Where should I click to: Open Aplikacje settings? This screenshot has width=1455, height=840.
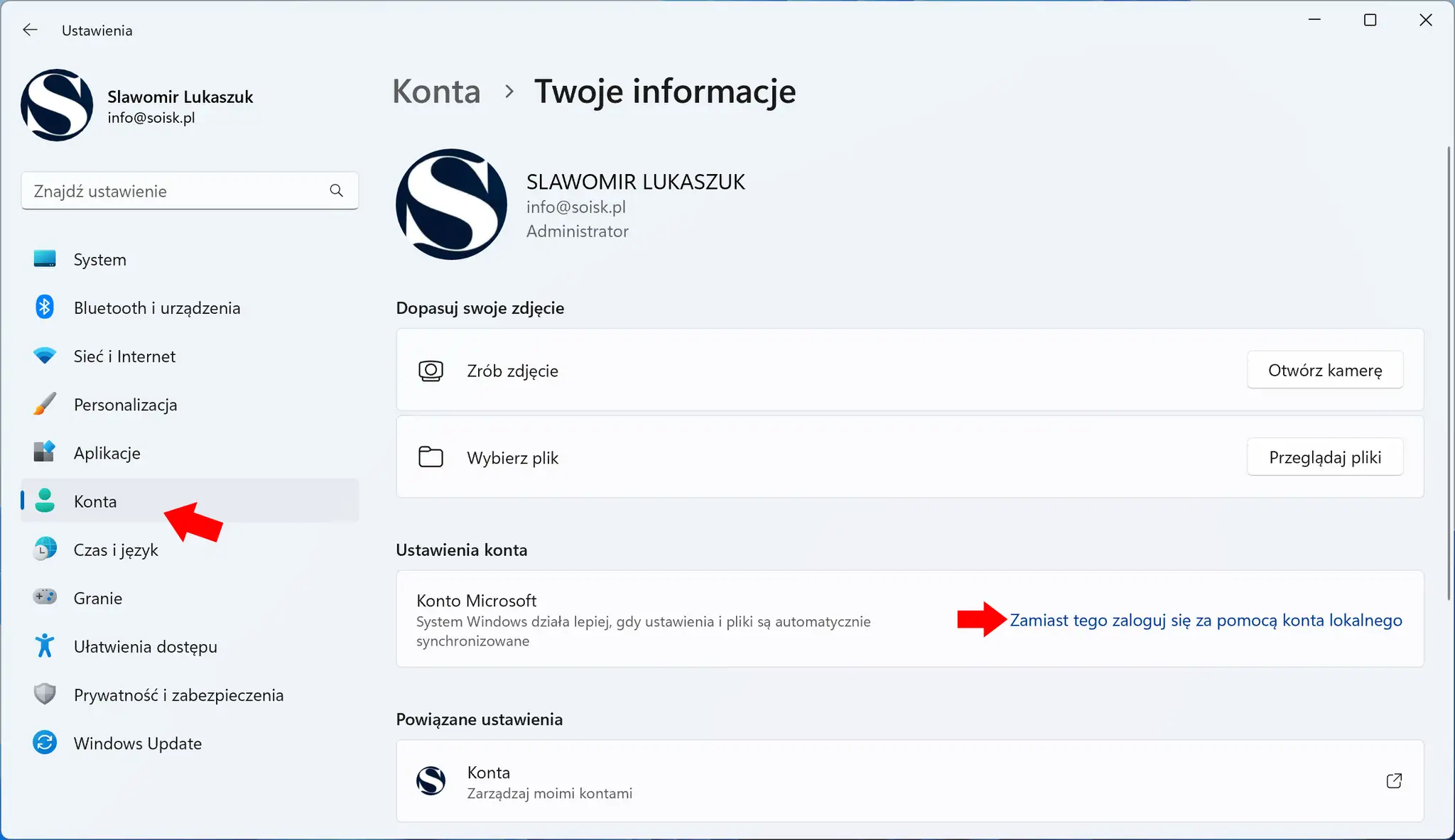(x=107, y=452)
